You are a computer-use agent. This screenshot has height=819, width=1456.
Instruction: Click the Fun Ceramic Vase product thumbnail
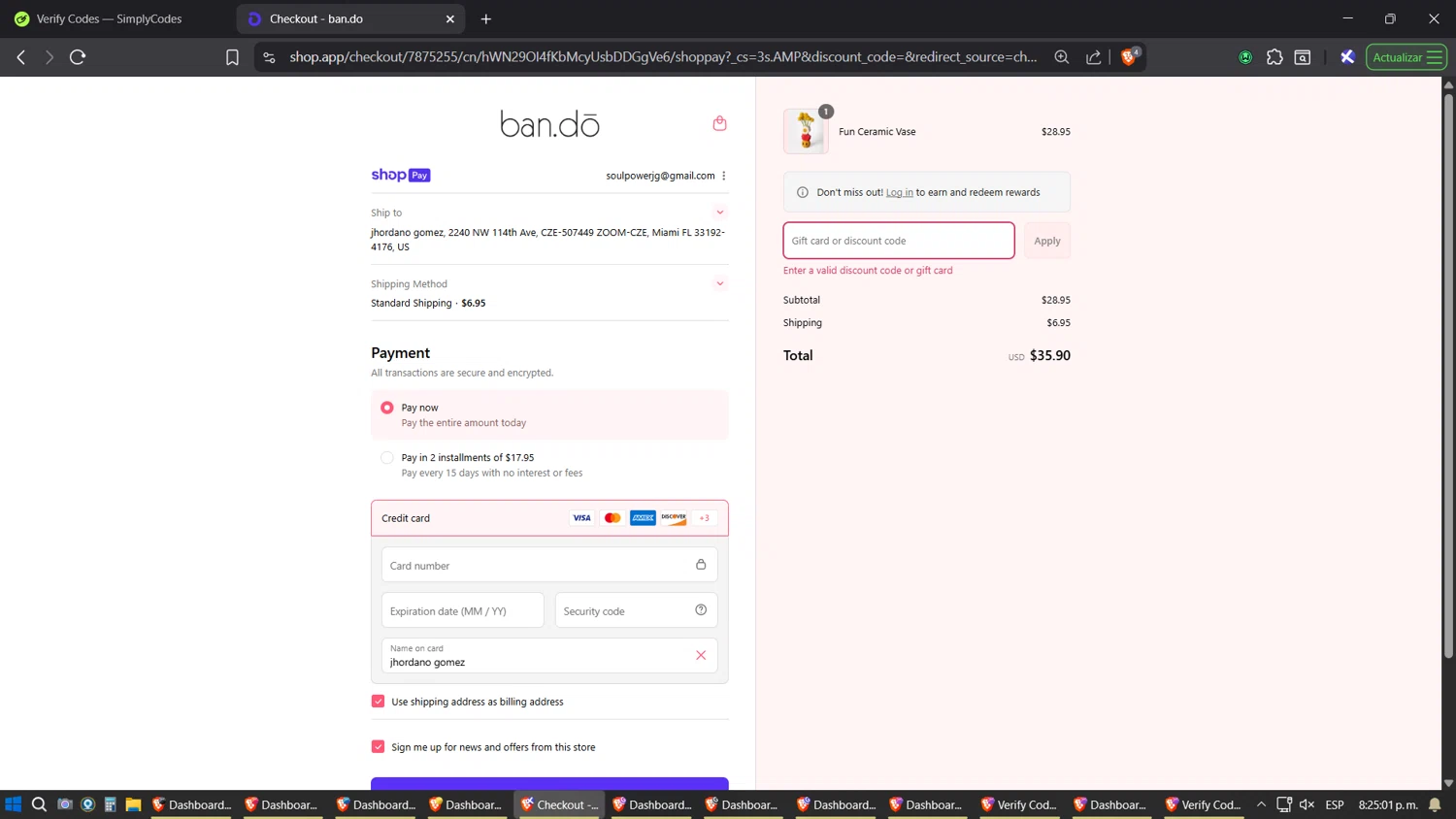point(806,132)
